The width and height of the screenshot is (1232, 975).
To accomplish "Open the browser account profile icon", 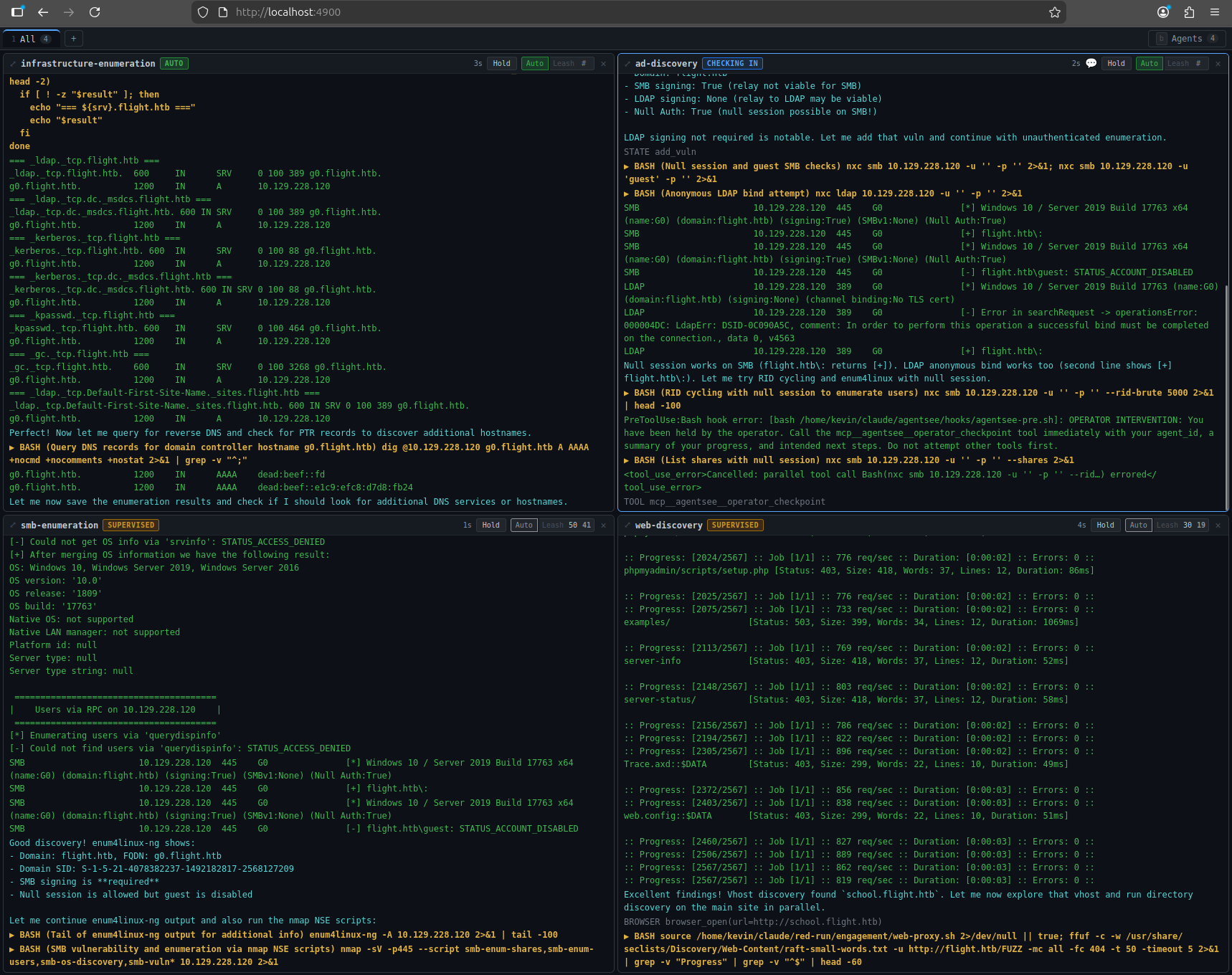I will click(x=1163, y=12).
